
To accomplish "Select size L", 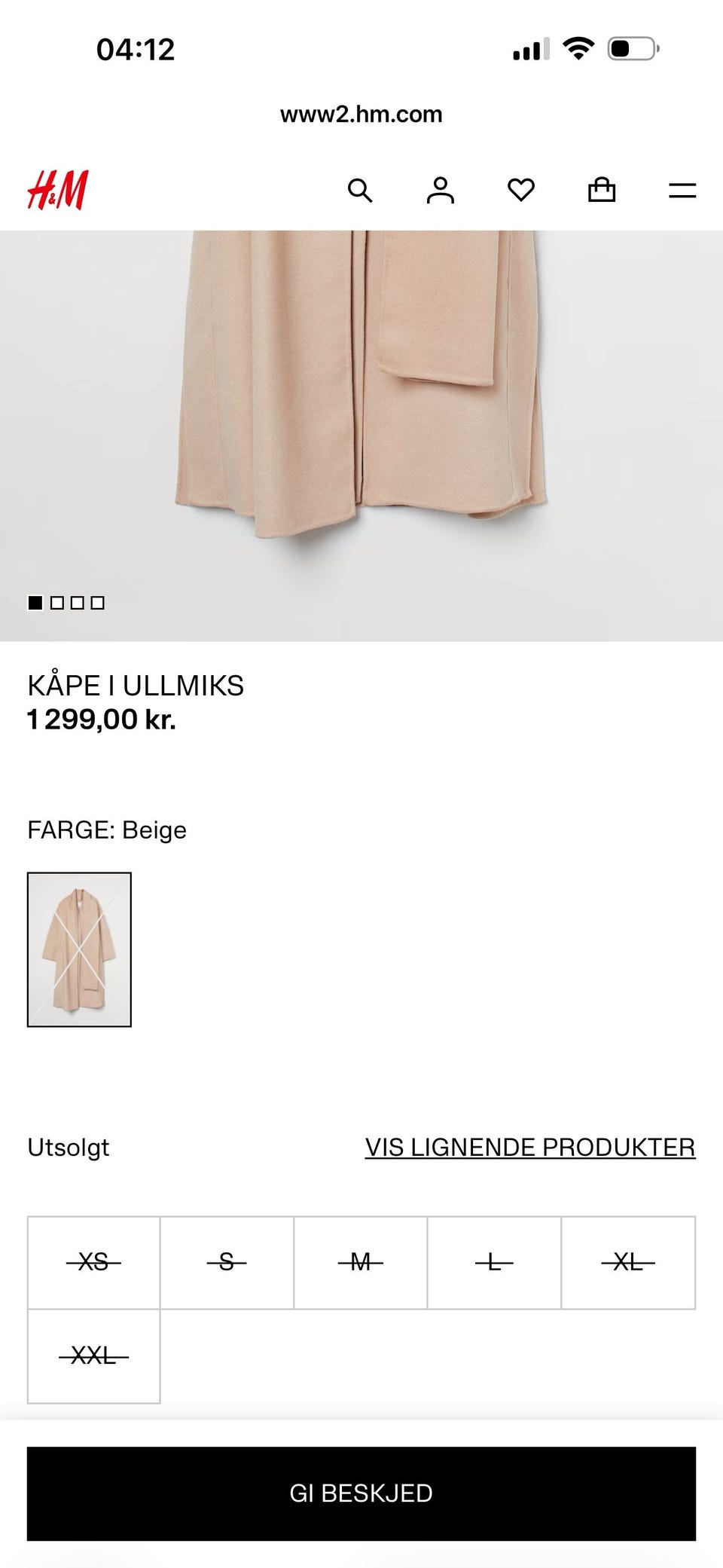I will tap(494, 1262).
